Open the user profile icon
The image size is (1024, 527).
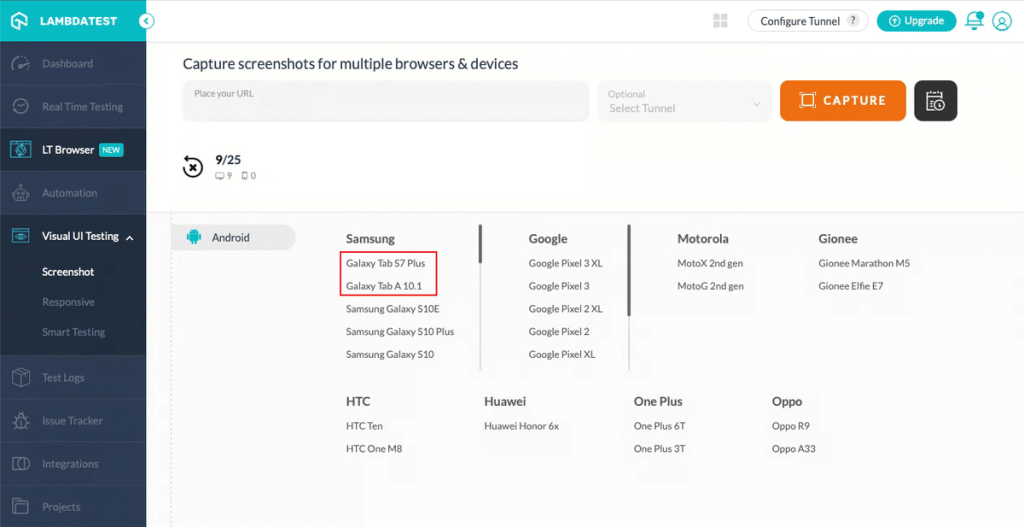1001,21
